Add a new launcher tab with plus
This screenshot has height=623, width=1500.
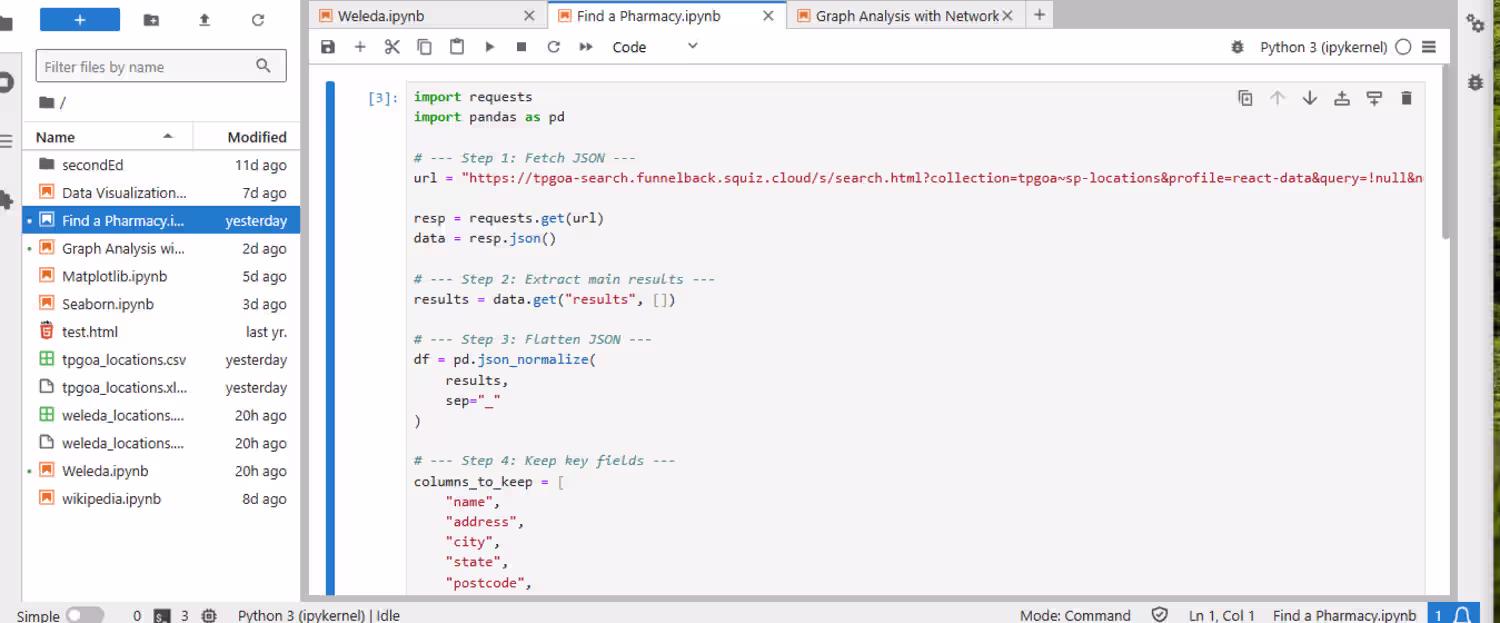point(1039,15)
